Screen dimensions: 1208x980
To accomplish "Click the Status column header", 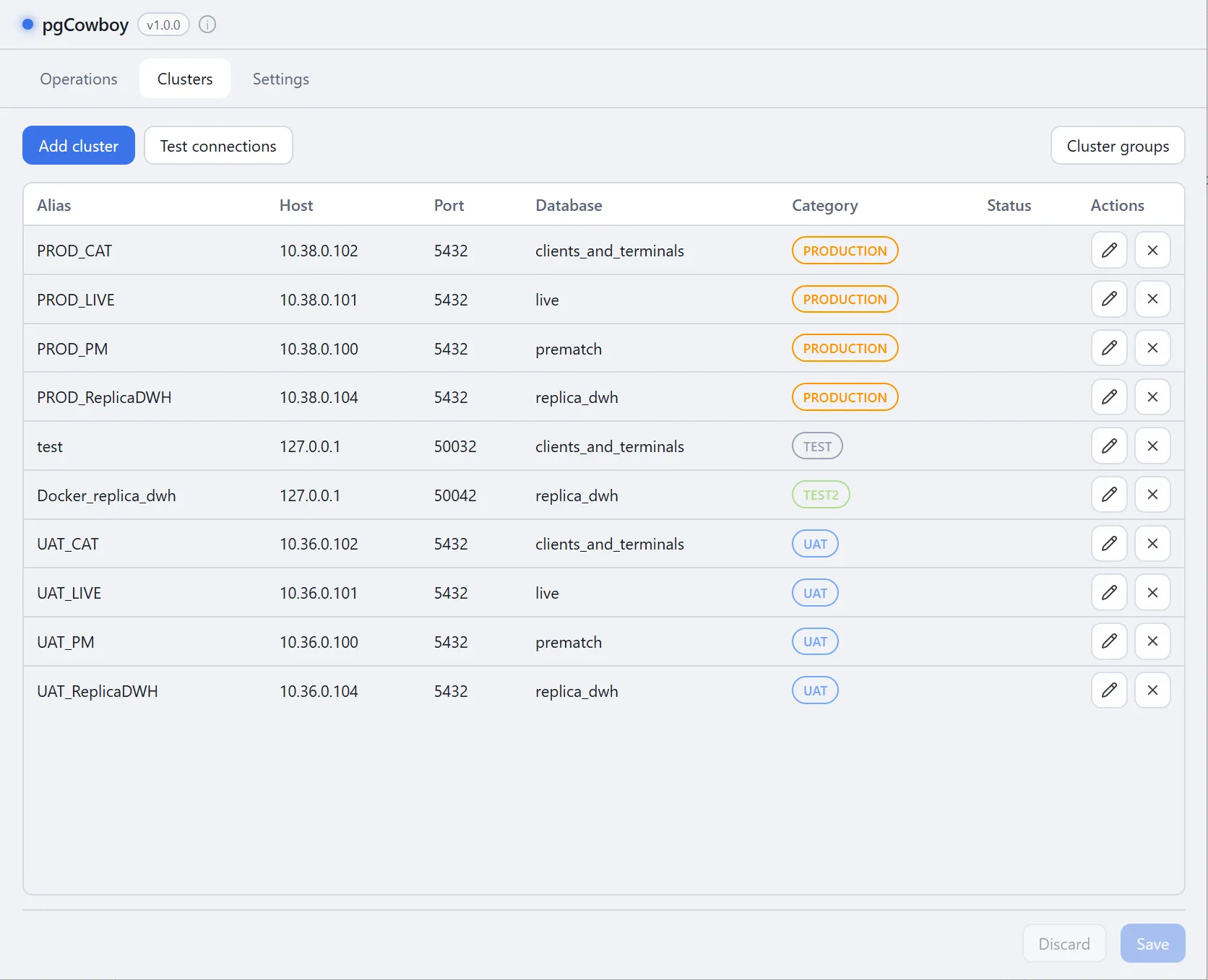I will pos(1009,205).
